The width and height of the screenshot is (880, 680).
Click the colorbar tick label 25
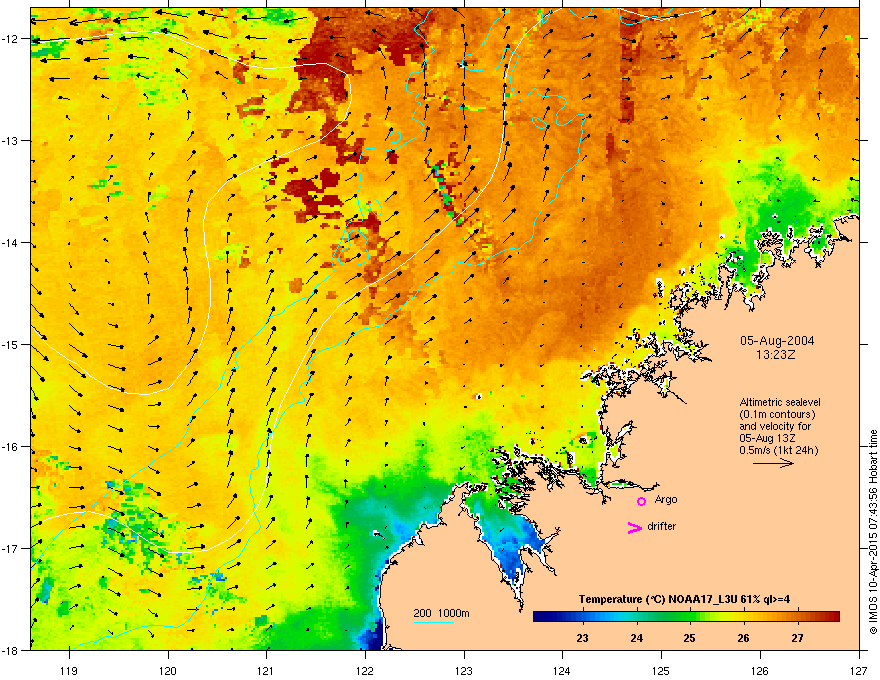click(690, 638)
